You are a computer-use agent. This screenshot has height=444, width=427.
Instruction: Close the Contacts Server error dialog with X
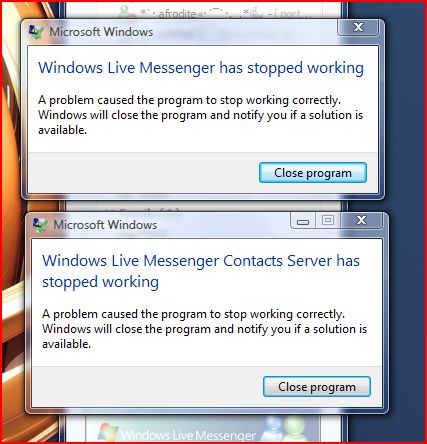(361, 220)
